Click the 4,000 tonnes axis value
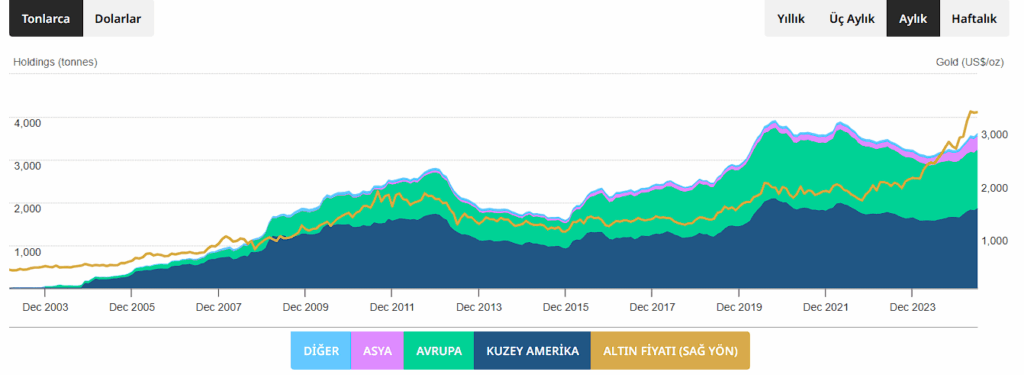The height and width of the screenshot is (375, 1024). (27, 123)
